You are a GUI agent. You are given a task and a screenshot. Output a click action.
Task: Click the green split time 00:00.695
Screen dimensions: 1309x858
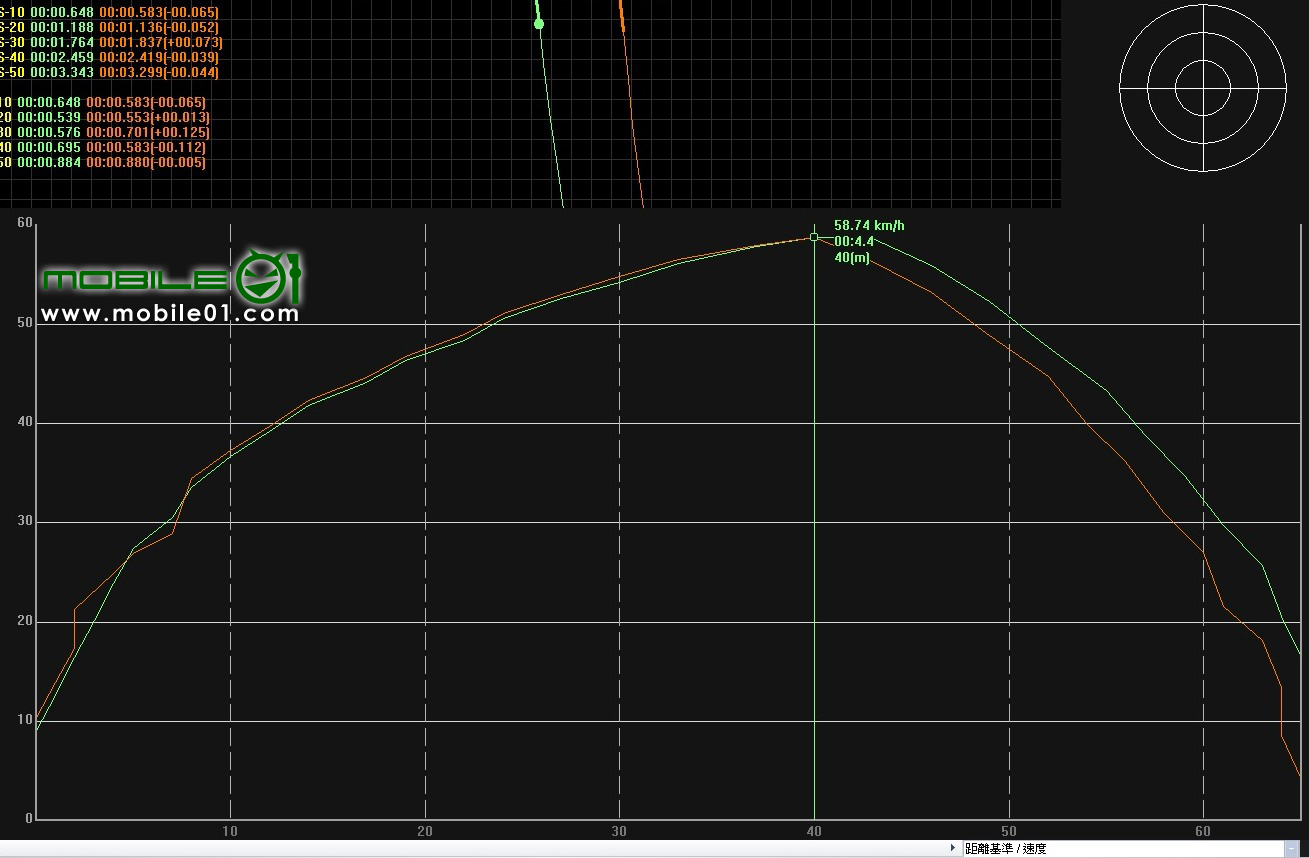[x=50, y=147]
